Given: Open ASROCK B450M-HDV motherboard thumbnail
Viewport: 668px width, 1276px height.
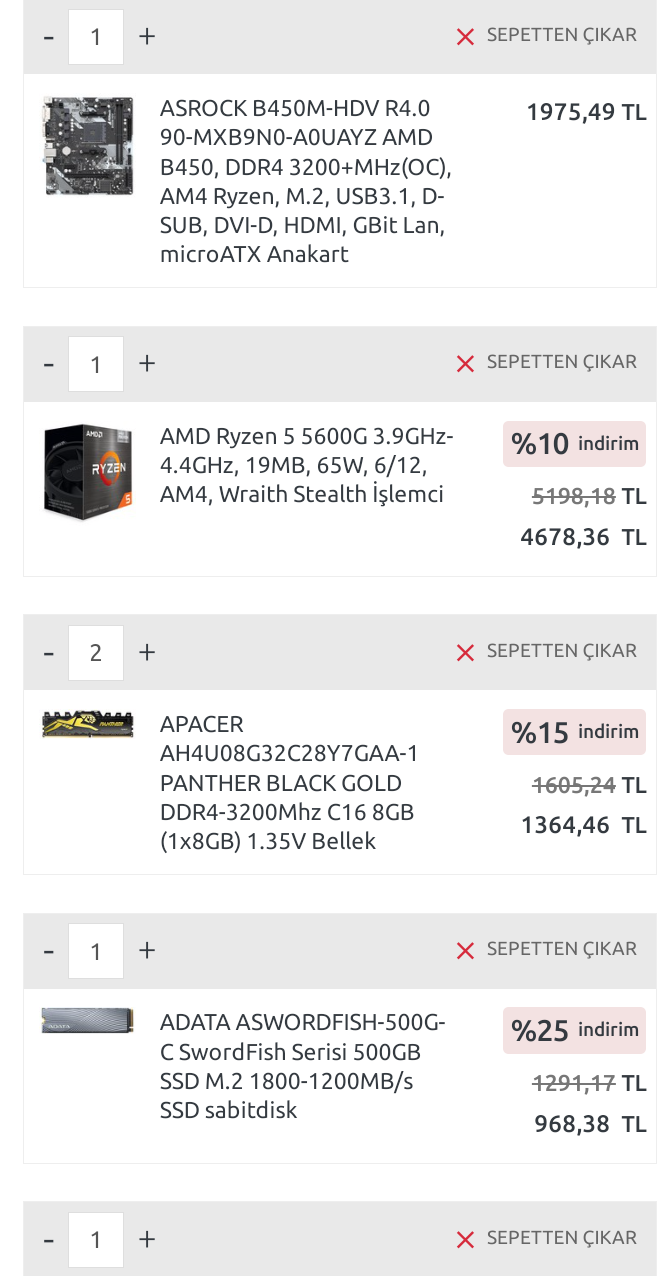Looking at the screenshot, I should 88,146.
